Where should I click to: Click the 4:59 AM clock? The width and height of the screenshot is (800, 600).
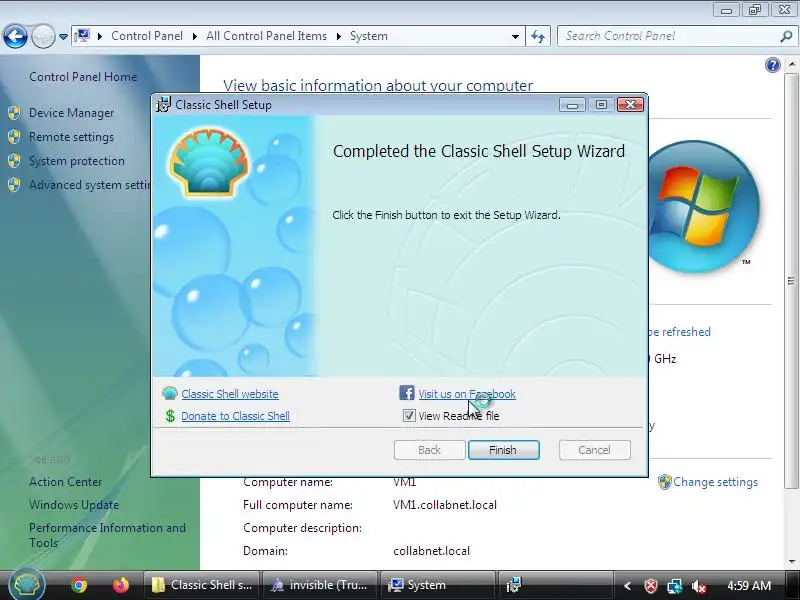click(x=748, y=585)
